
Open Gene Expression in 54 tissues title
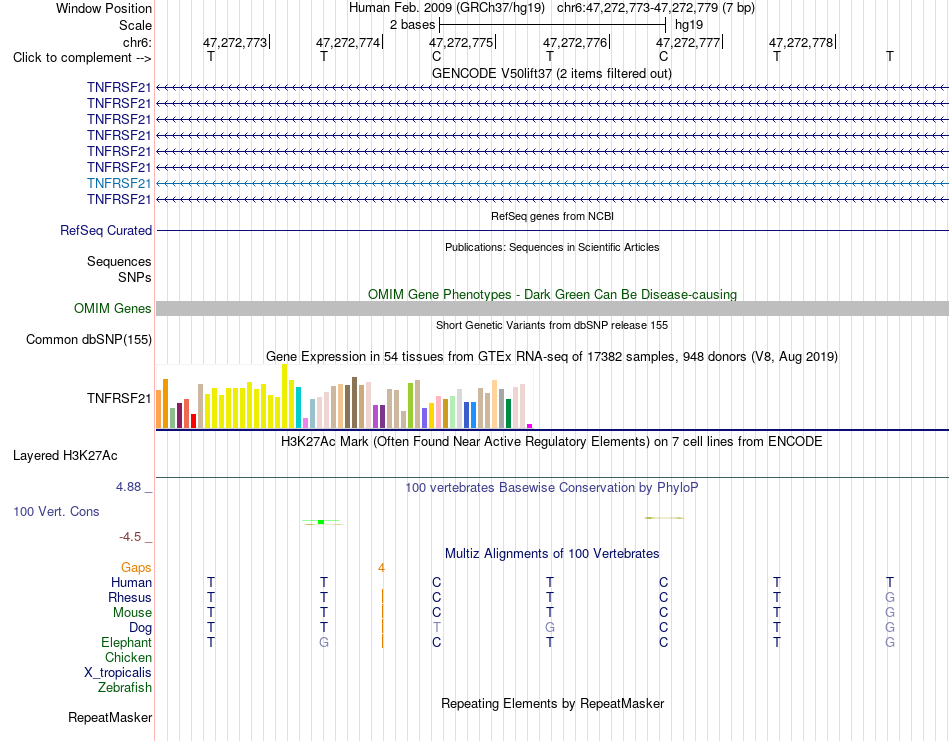point(552,356)
